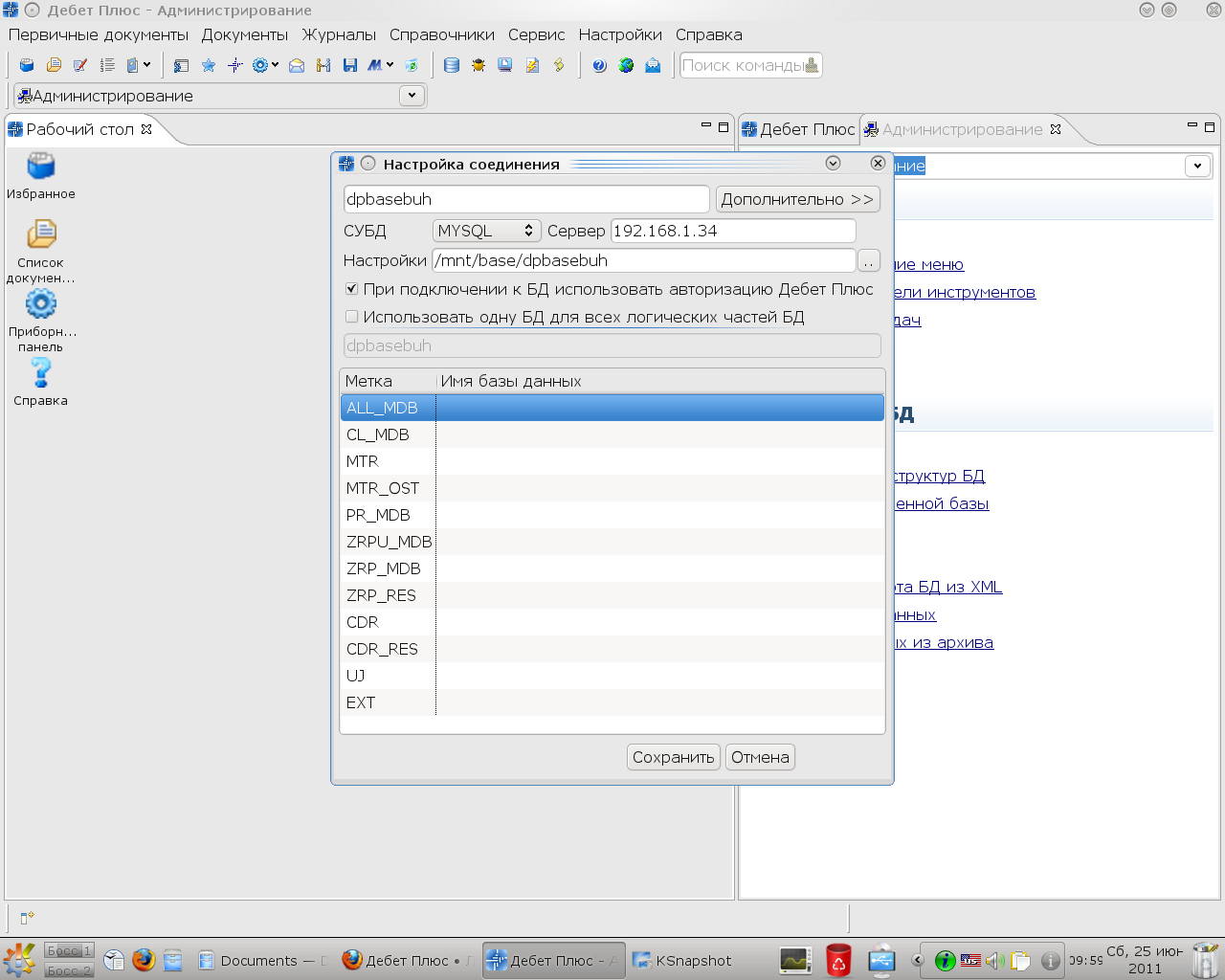1225x980 pixels.
Task: Open the Настройки menu
Action: [620, 34]
